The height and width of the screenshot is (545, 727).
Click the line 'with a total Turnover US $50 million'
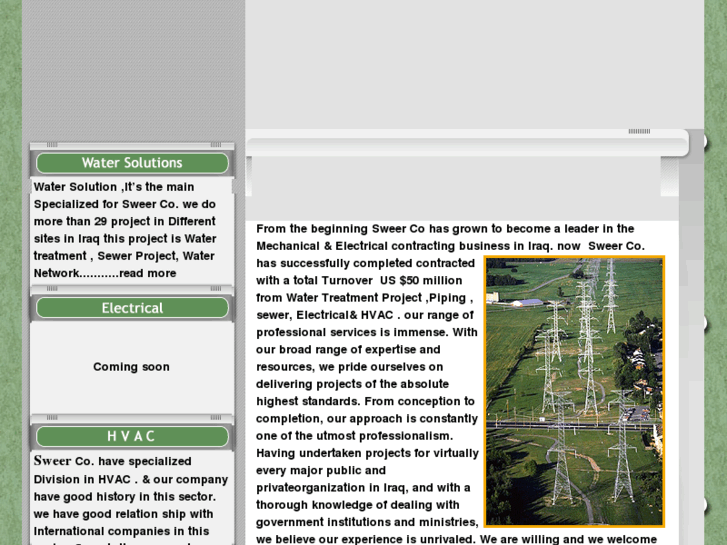pyautogui.click(x=359, y=281)
